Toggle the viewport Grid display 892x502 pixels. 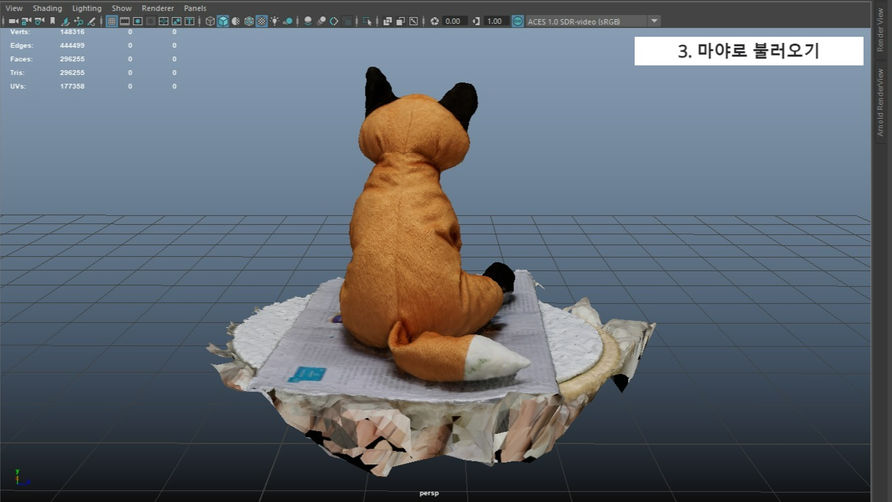coord(112,21)
